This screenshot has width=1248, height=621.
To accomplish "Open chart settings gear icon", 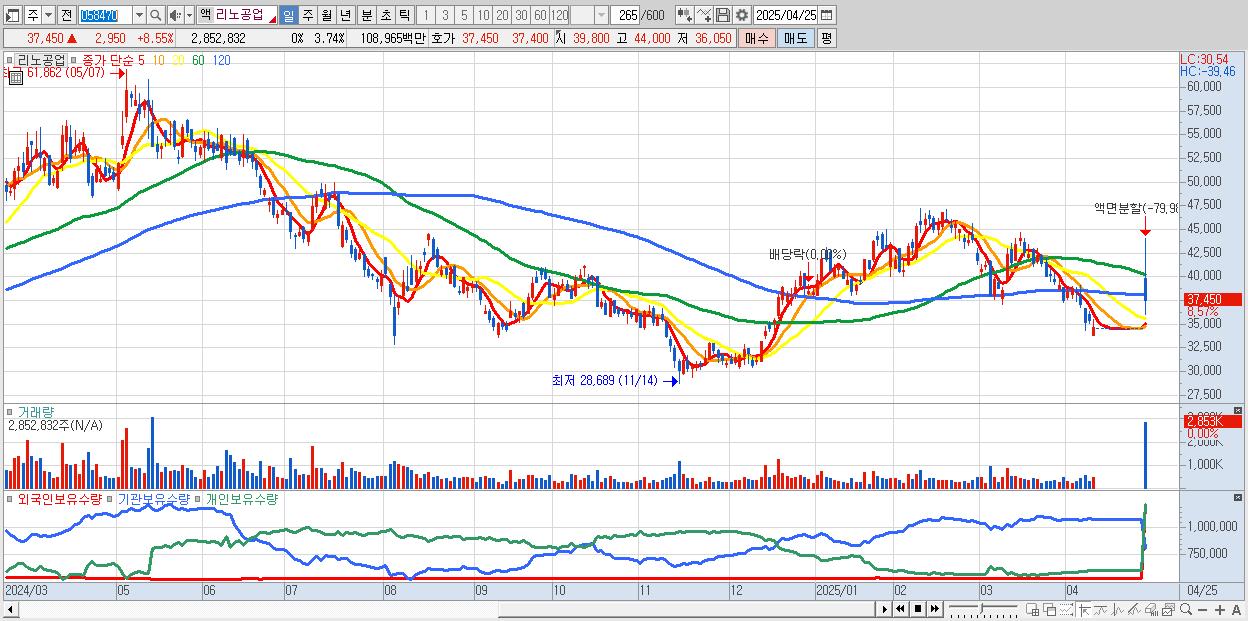I will click(x=742, y=15).
